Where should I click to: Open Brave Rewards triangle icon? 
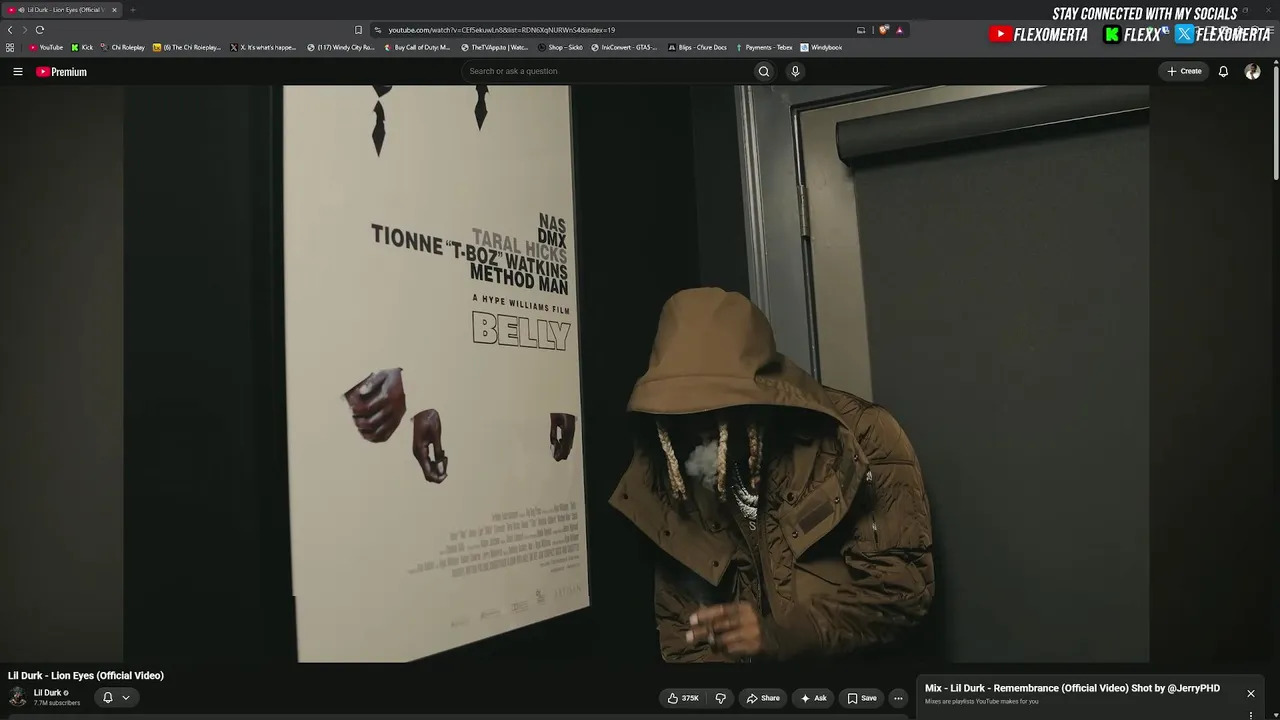coord(899,30)
